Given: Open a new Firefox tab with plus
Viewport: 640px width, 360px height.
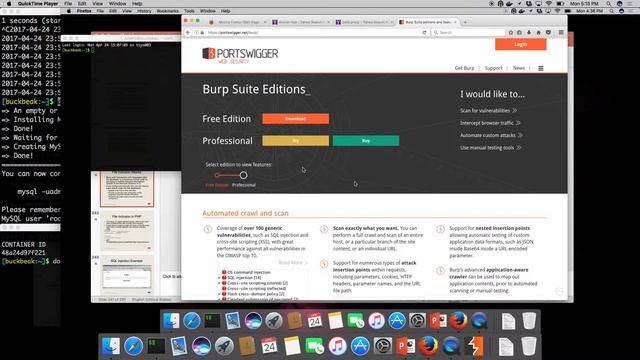Looking at the screenshot, I should click(x=465, y=22).
